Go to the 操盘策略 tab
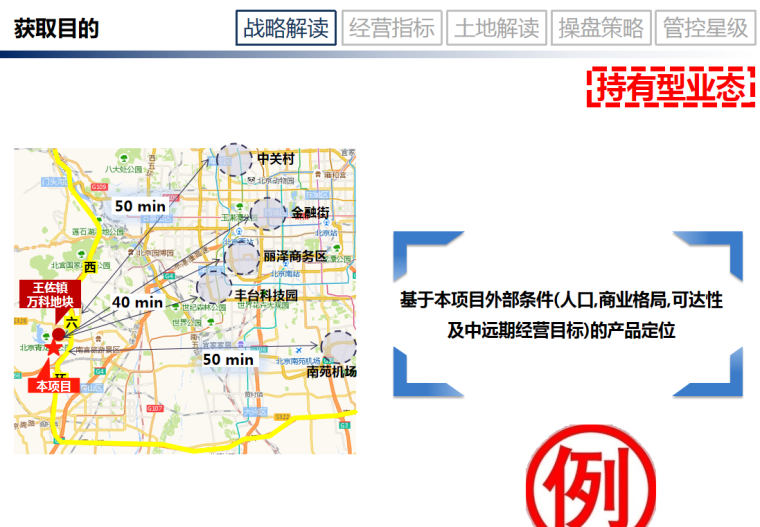760x527 pixels. pos(600,28)
